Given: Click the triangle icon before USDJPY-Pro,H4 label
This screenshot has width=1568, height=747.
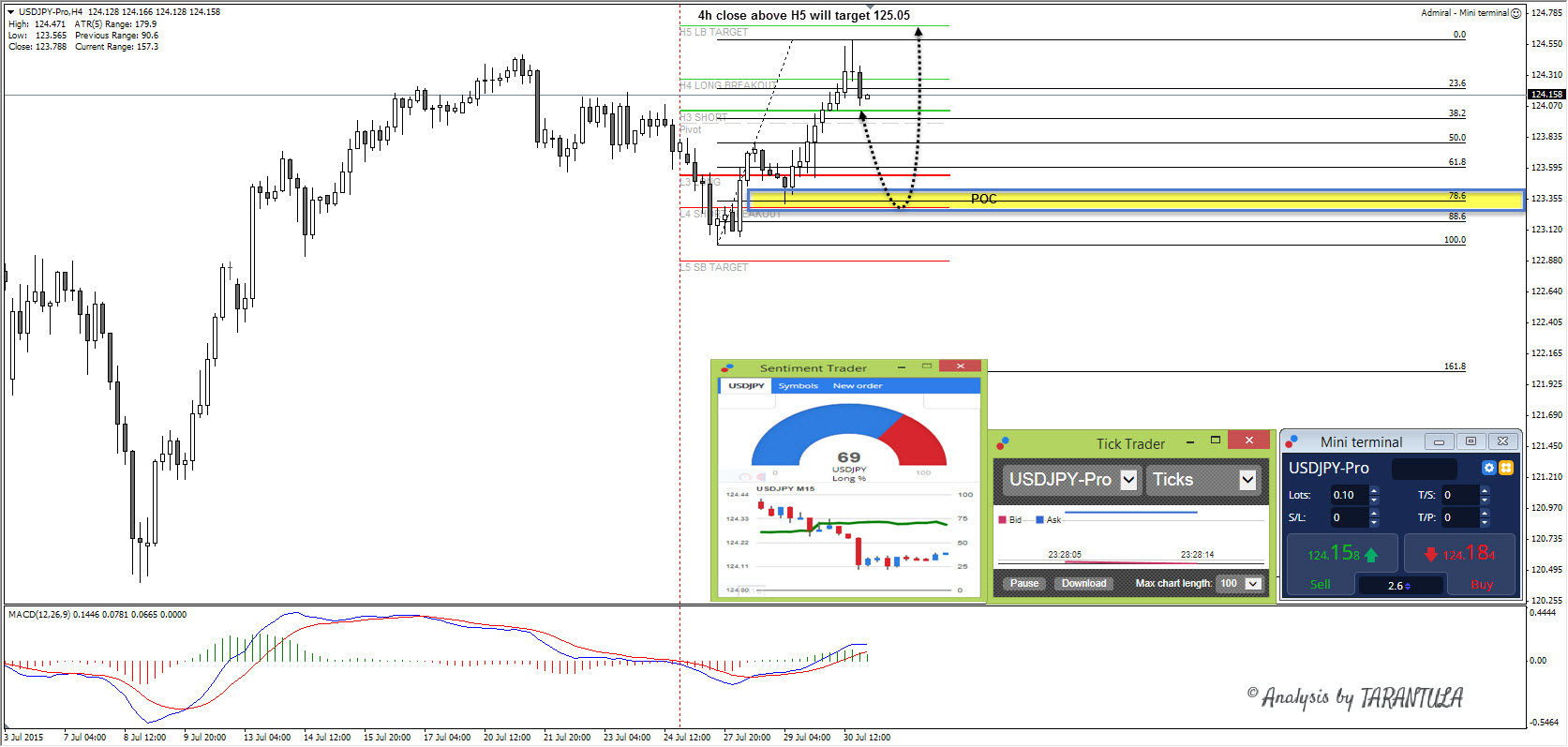Looking at the screenshot, I should [11, 12].
